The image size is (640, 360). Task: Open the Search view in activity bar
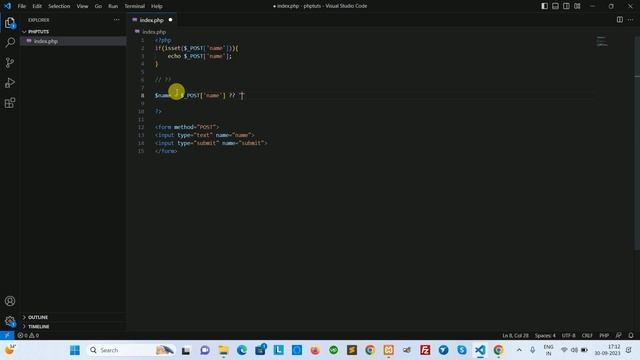coord(10,42)
